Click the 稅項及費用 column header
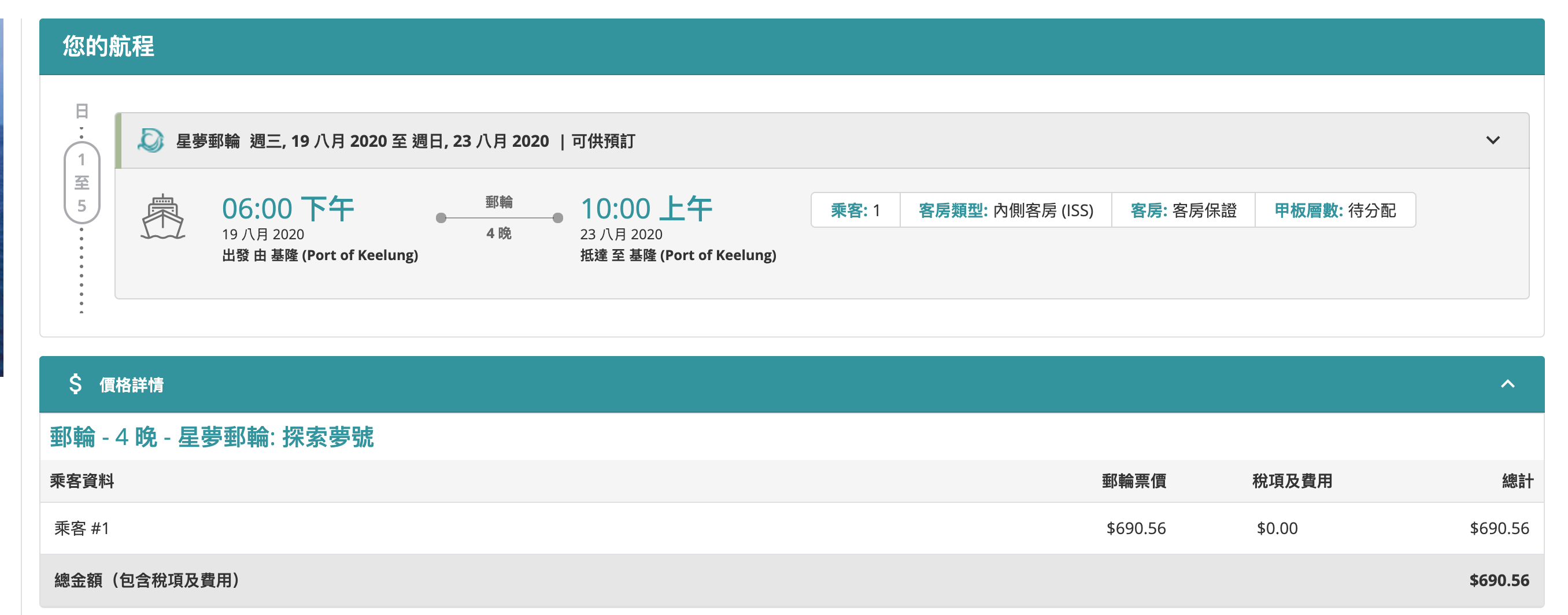1568x615 pixels. tap(1292, 480)
